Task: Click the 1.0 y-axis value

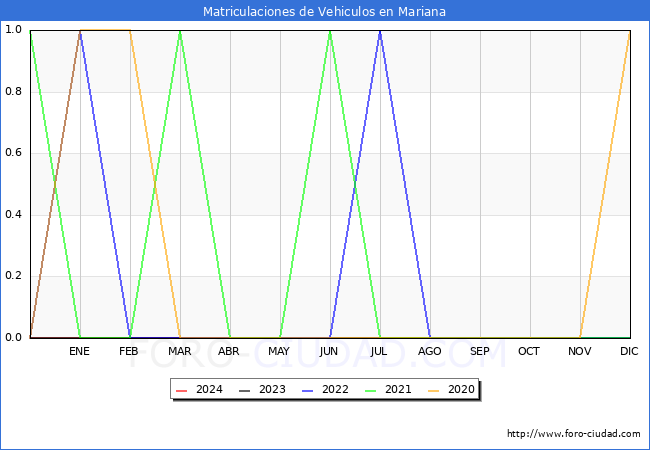Action: pos(13,29)
